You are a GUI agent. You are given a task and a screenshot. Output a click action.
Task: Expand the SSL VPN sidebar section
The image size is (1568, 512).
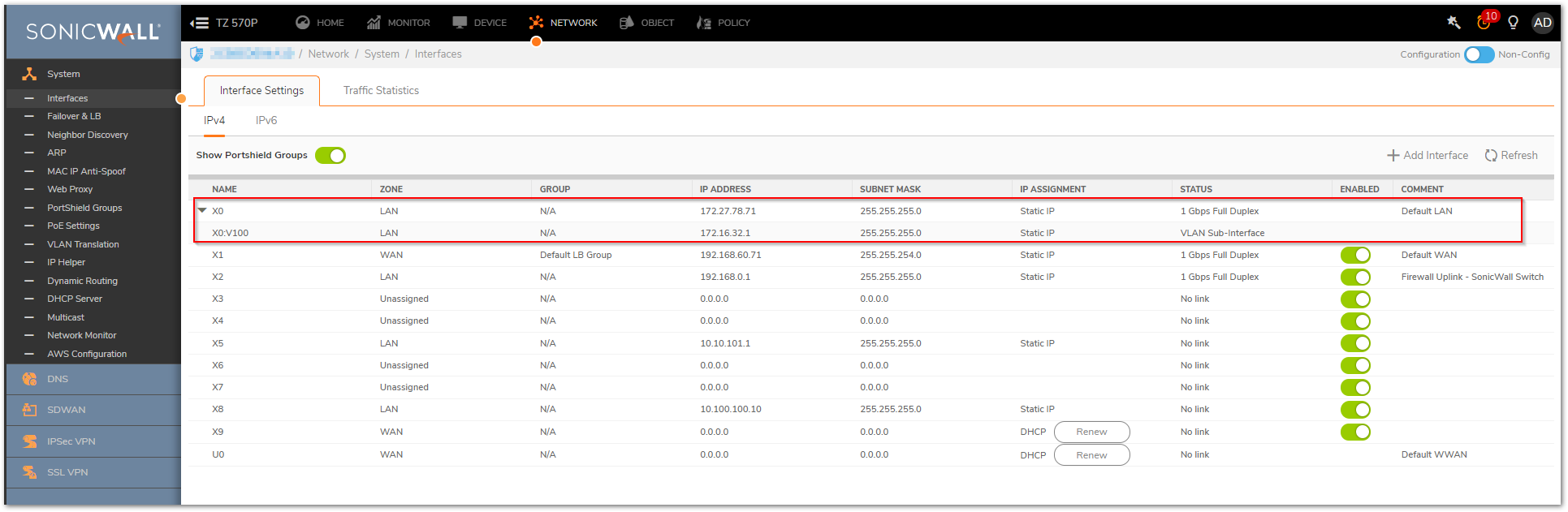click(93, 472)
